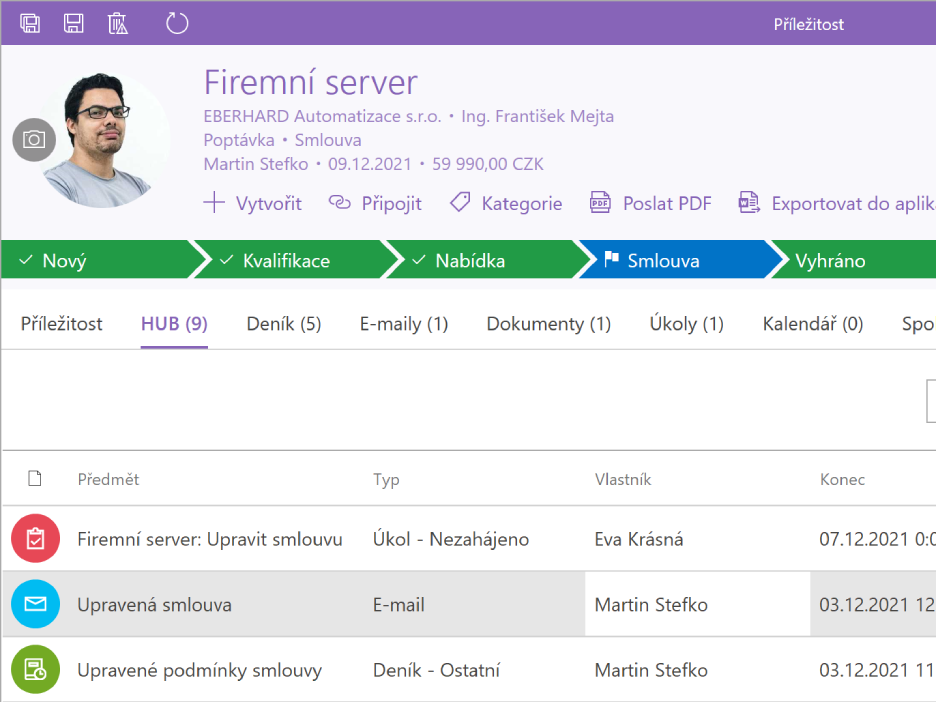Click the red task icon in first row
Screen dimensions: 936x702
point(35,538)
